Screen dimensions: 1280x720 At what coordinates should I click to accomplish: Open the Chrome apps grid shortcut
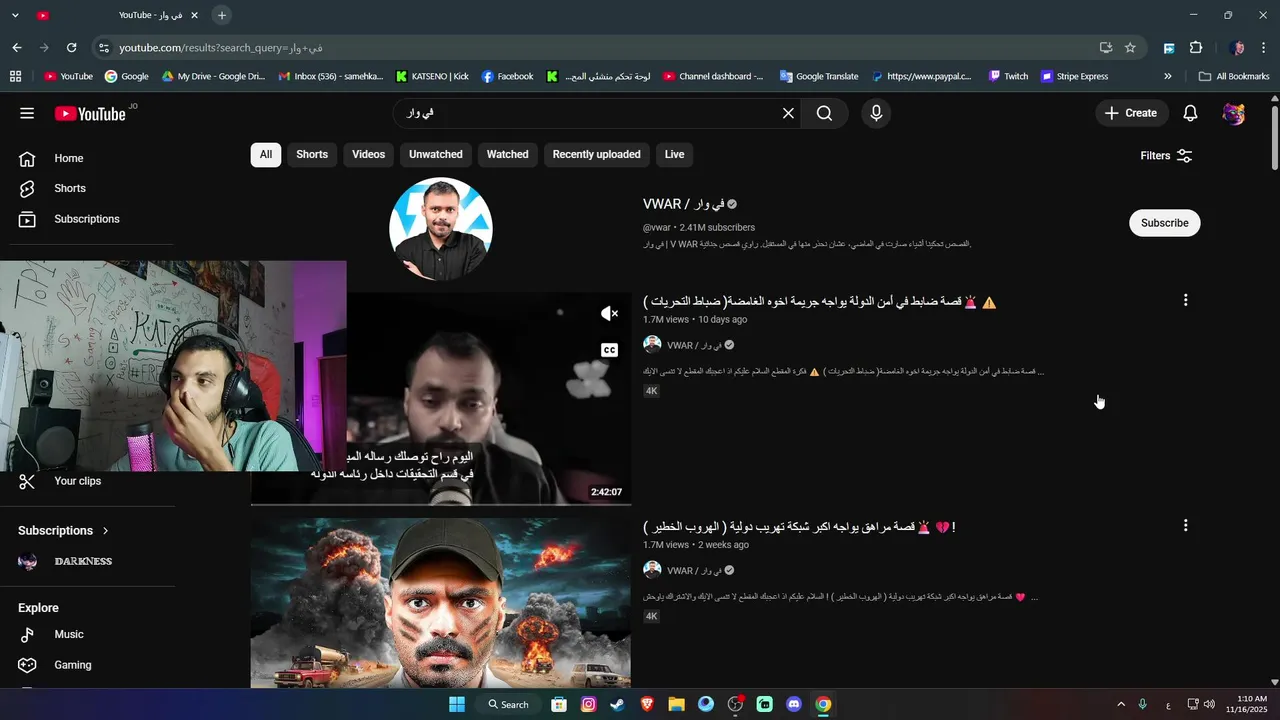pos(15,76)
